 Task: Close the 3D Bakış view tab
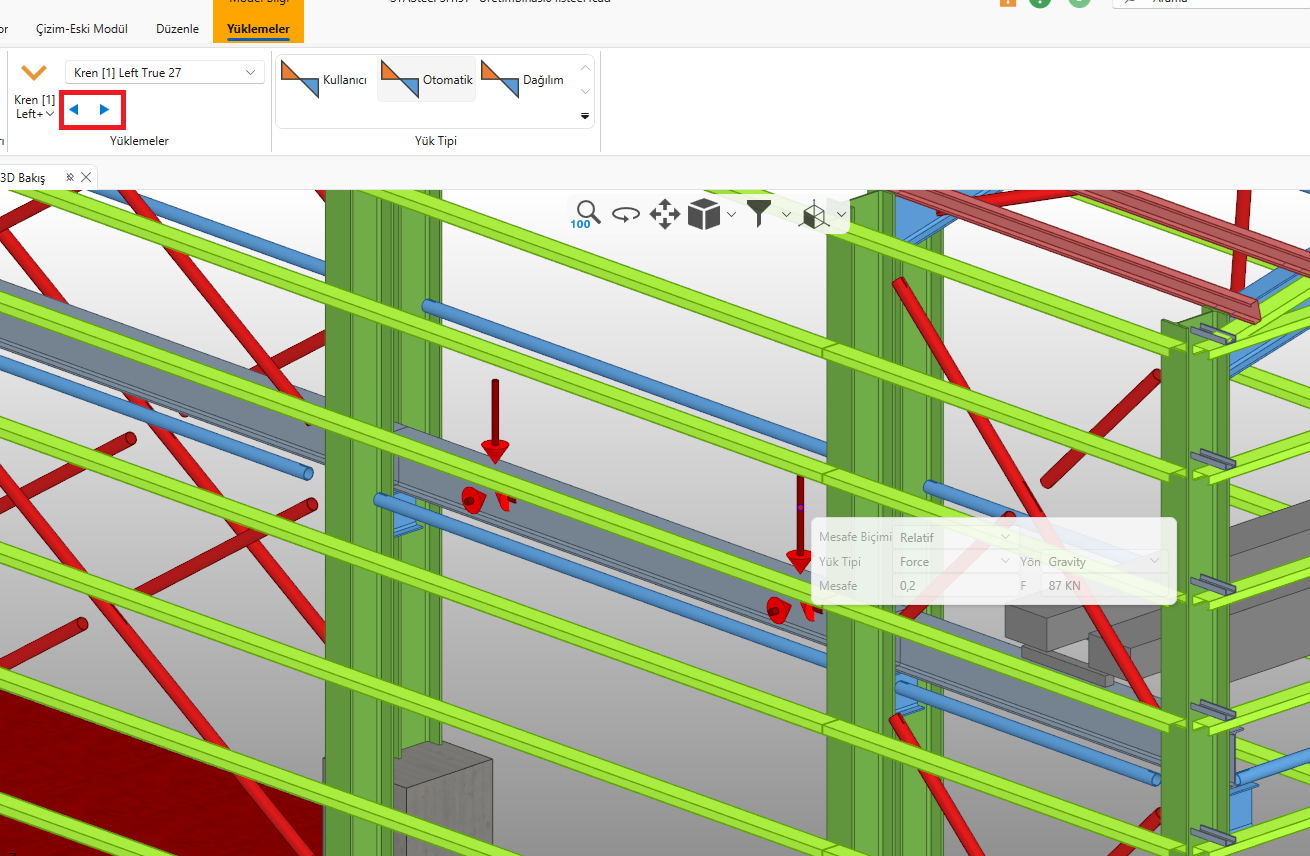pyautogui.click(x=86, y=177)
